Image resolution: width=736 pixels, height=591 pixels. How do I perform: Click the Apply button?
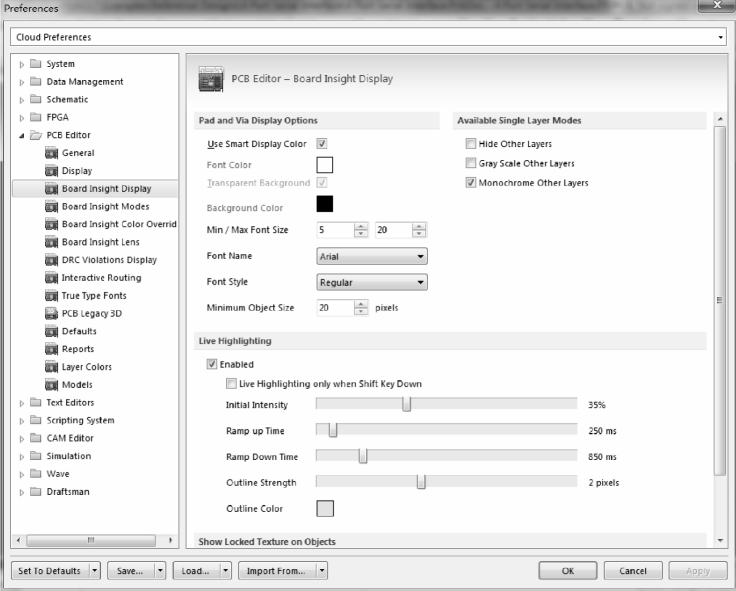698,571
